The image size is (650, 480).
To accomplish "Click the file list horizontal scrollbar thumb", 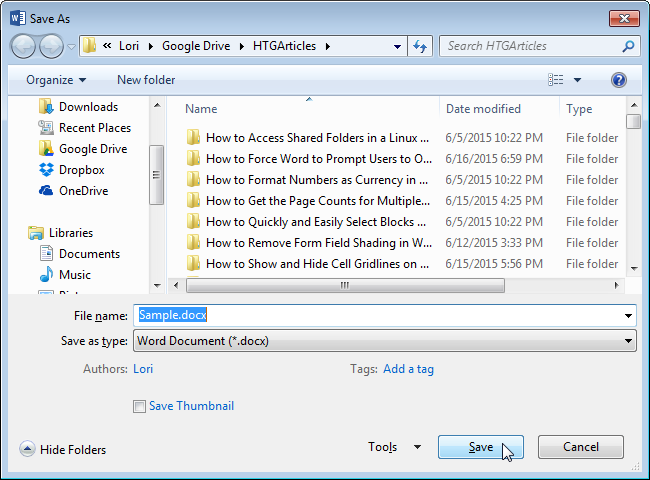I will pos(345,286).
